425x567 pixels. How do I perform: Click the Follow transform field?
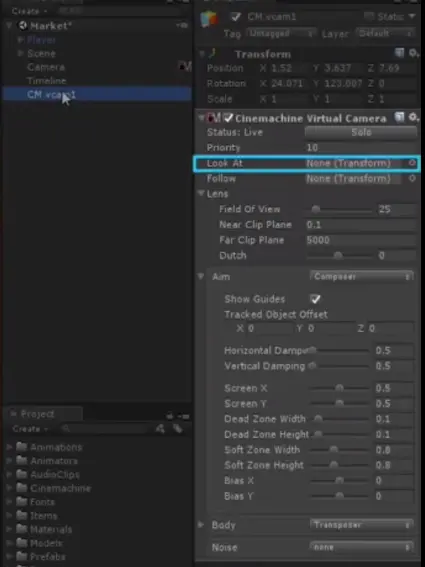354,178
